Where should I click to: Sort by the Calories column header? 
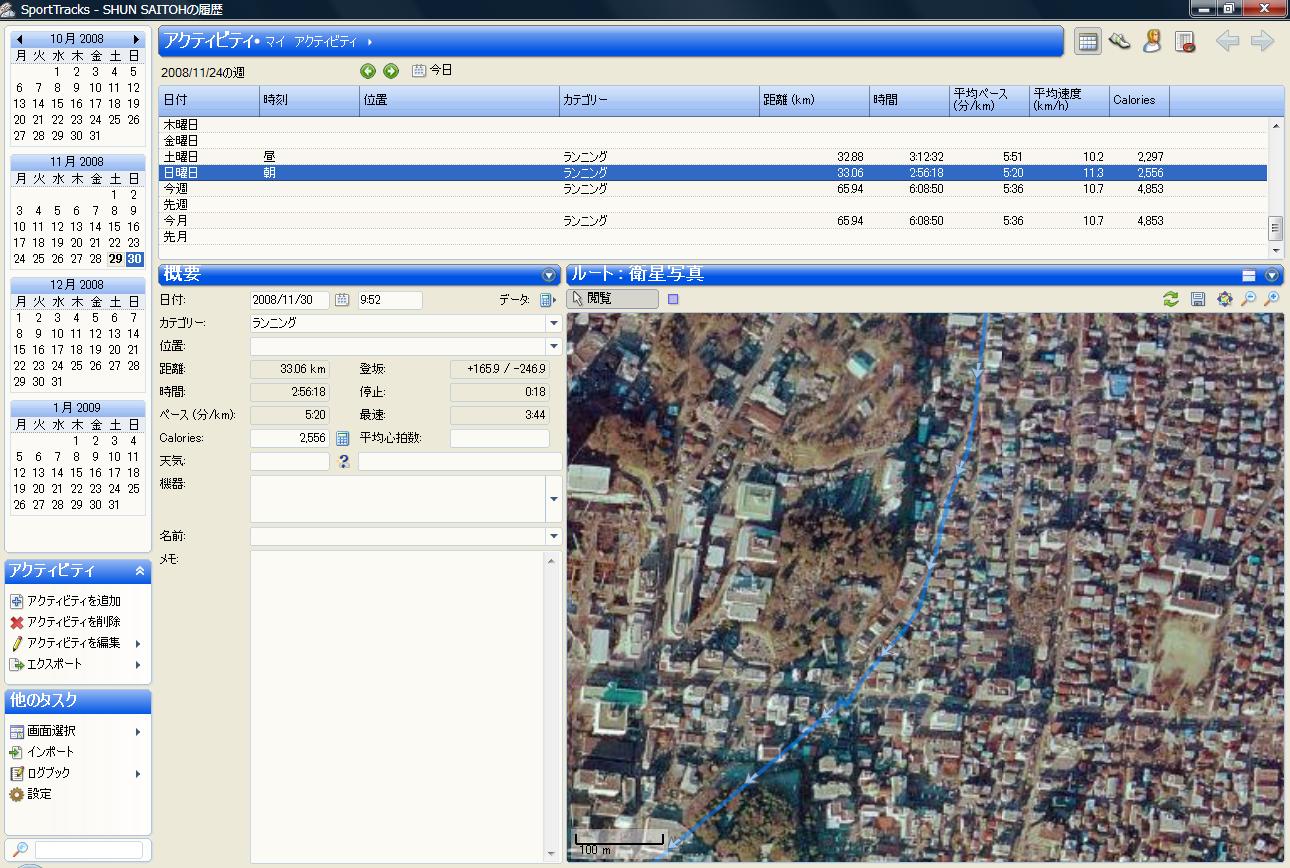pos(1139,100)
